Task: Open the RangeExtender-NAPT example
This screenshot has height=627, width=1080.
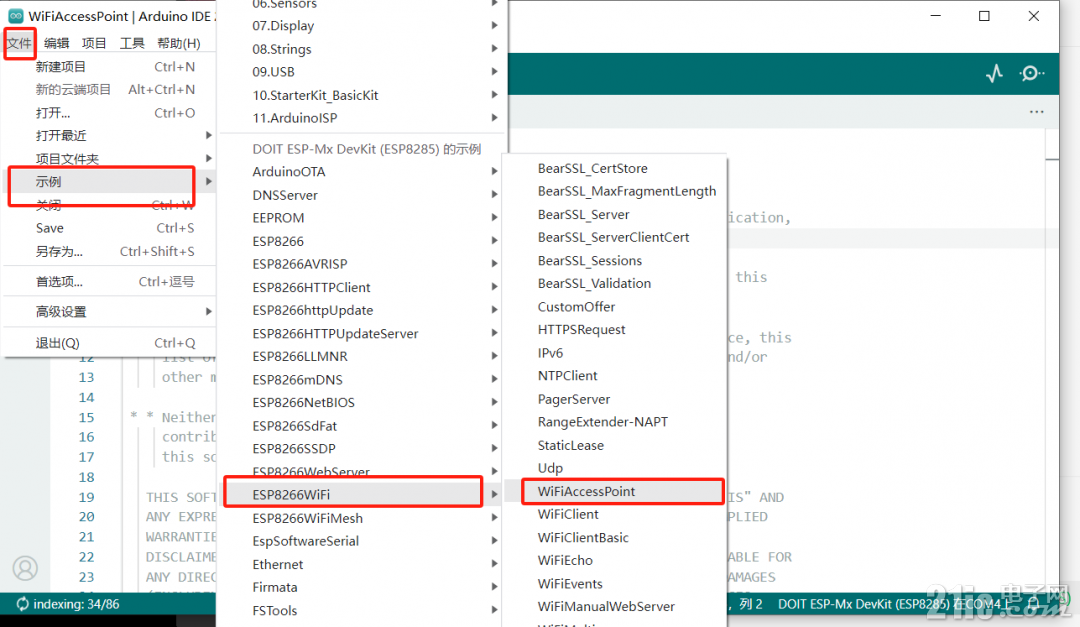Action: point(614,422)
